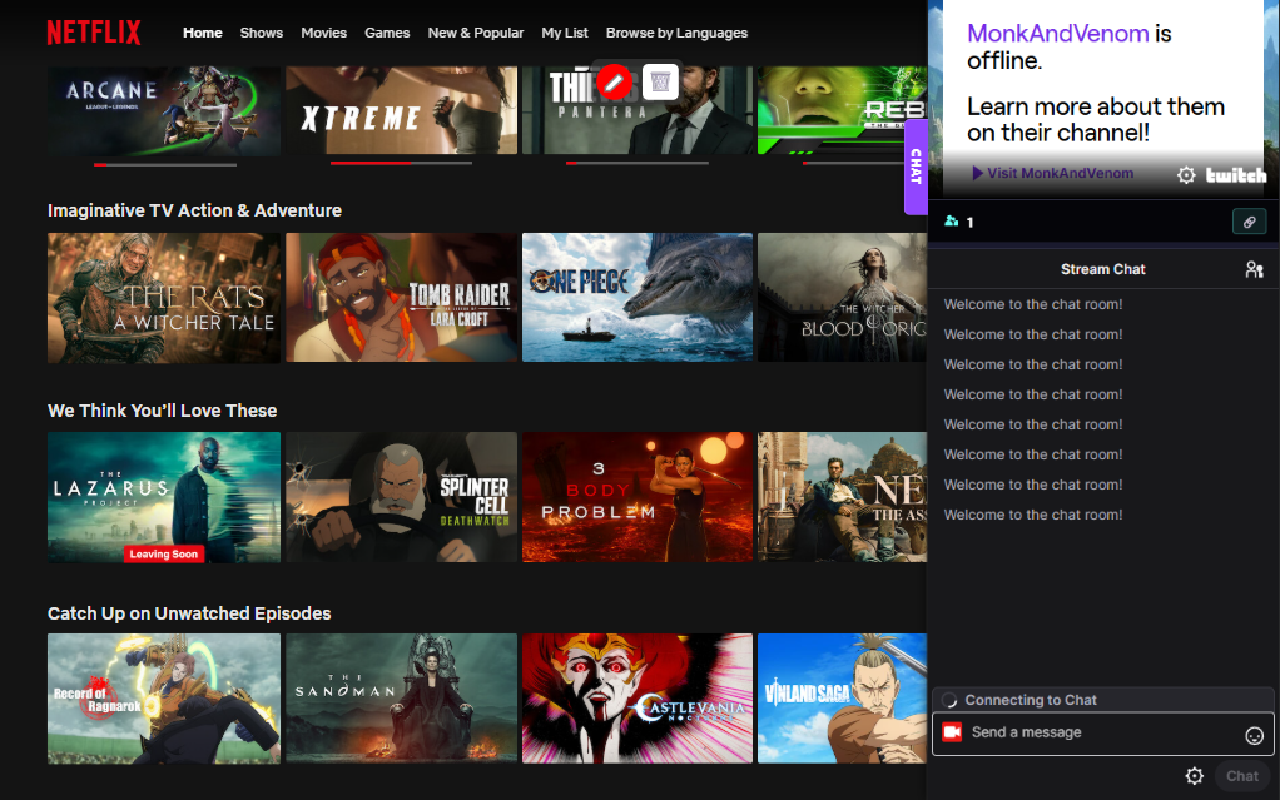Select the red pencil edit icon
The image size is (1280, 800).
(x=615, y=81)
